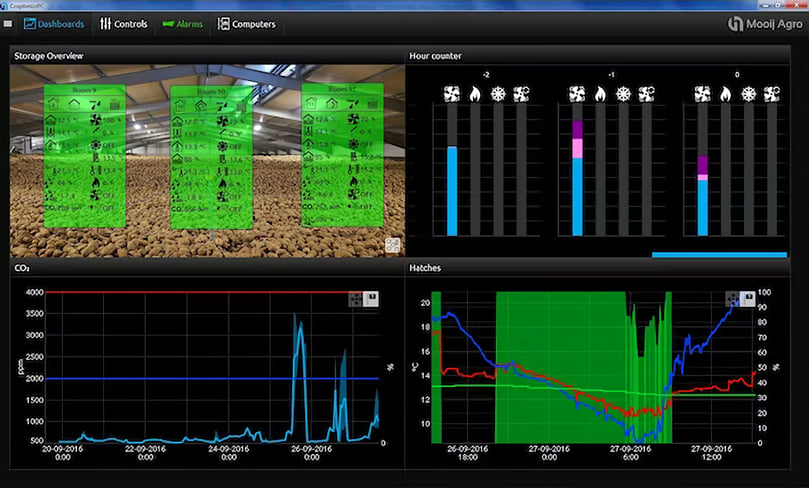Switch to the Dashboards tab
The height and width of the screenshot is (488, 809).
54,24
